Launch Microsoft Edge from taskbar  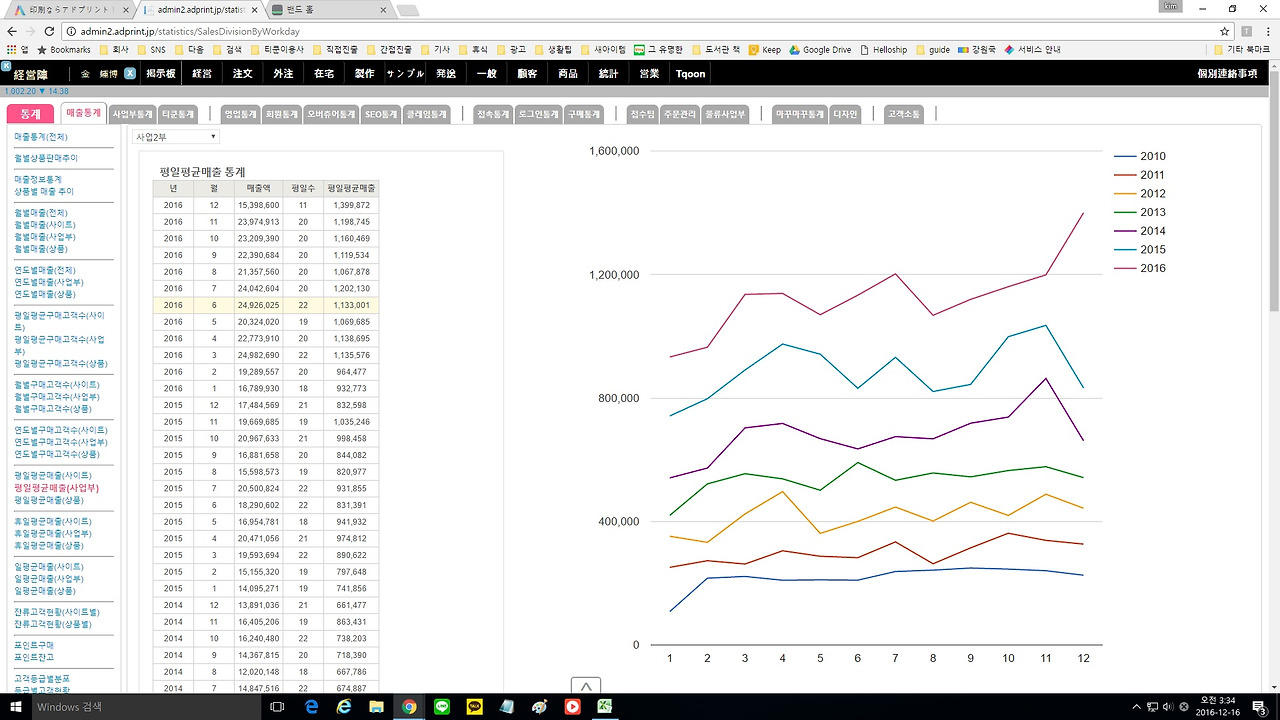tap(311, 707)
